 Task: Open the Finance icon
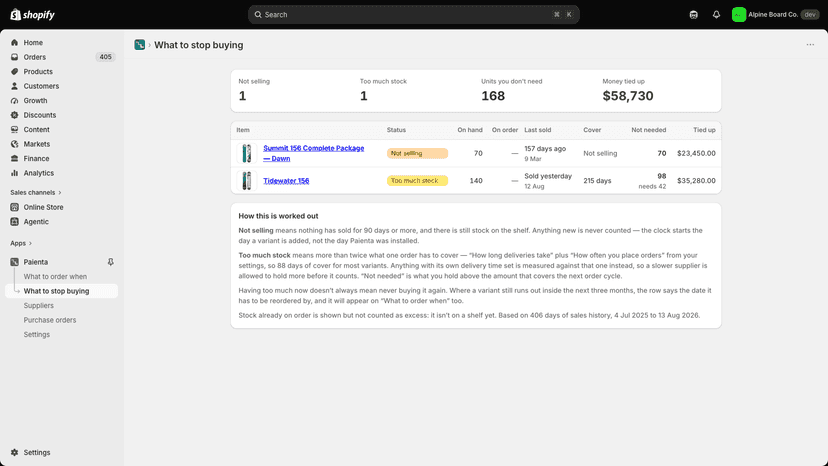tap(14, 159)
